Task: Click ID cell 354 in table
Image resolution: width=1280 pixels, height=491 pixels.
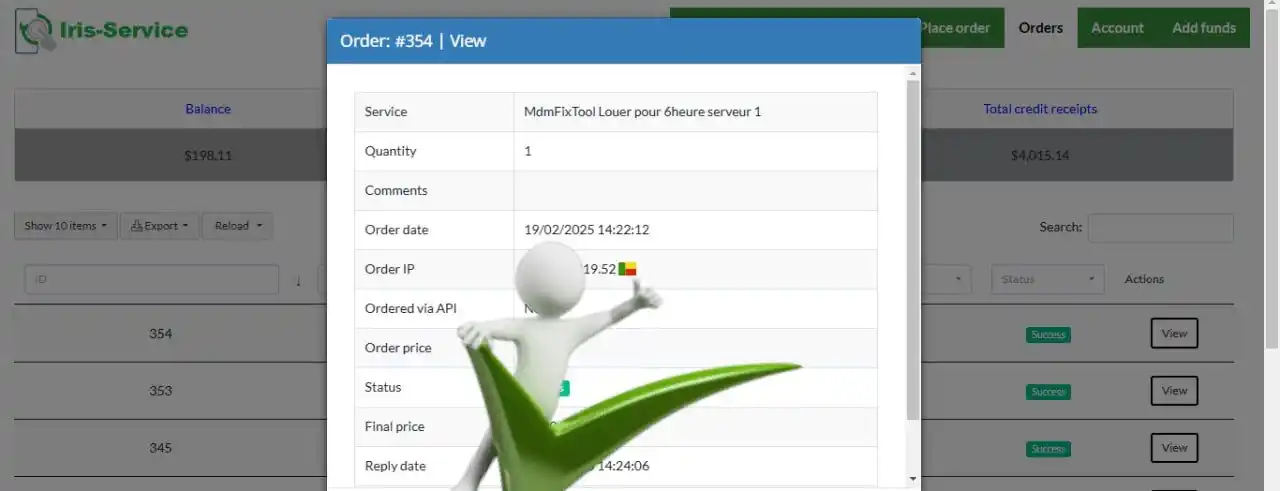Action: pyautogui.click(x=161, y=334)
